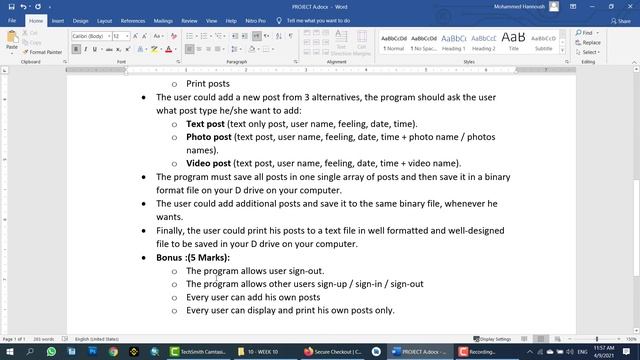Toggle subscript formatting
Viewport: 640px width, 360px height.
pos(118,49)
